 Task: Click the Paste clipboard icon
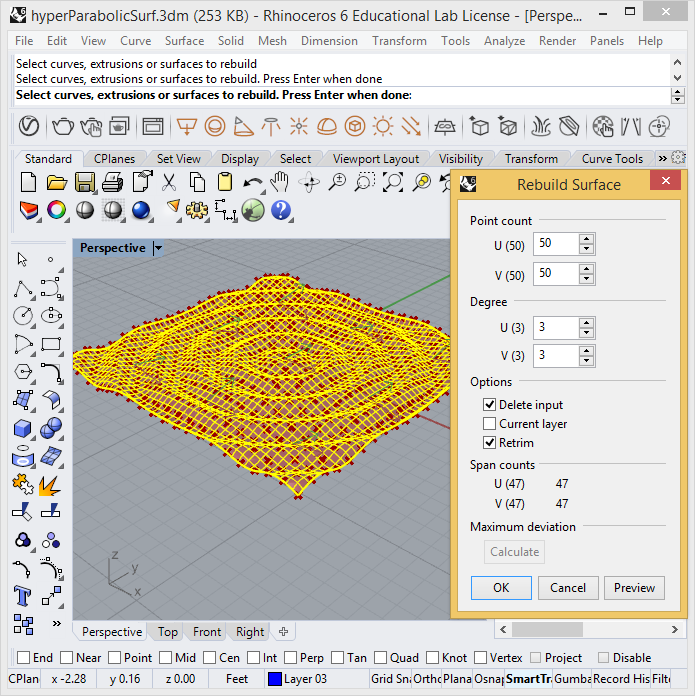tap(225, 182)
